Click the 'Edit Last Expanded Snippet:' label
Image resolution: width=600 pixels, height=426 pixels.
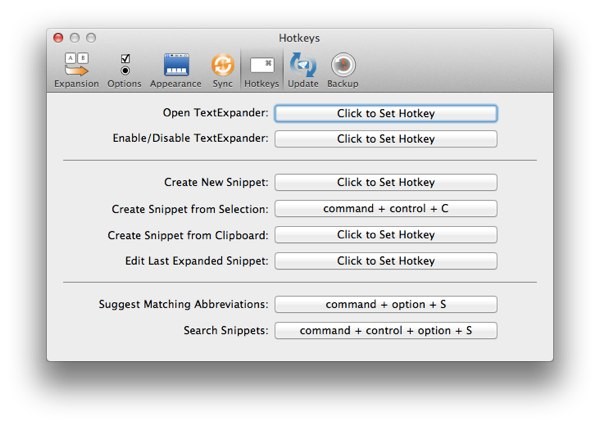click(x=197, y=261)
